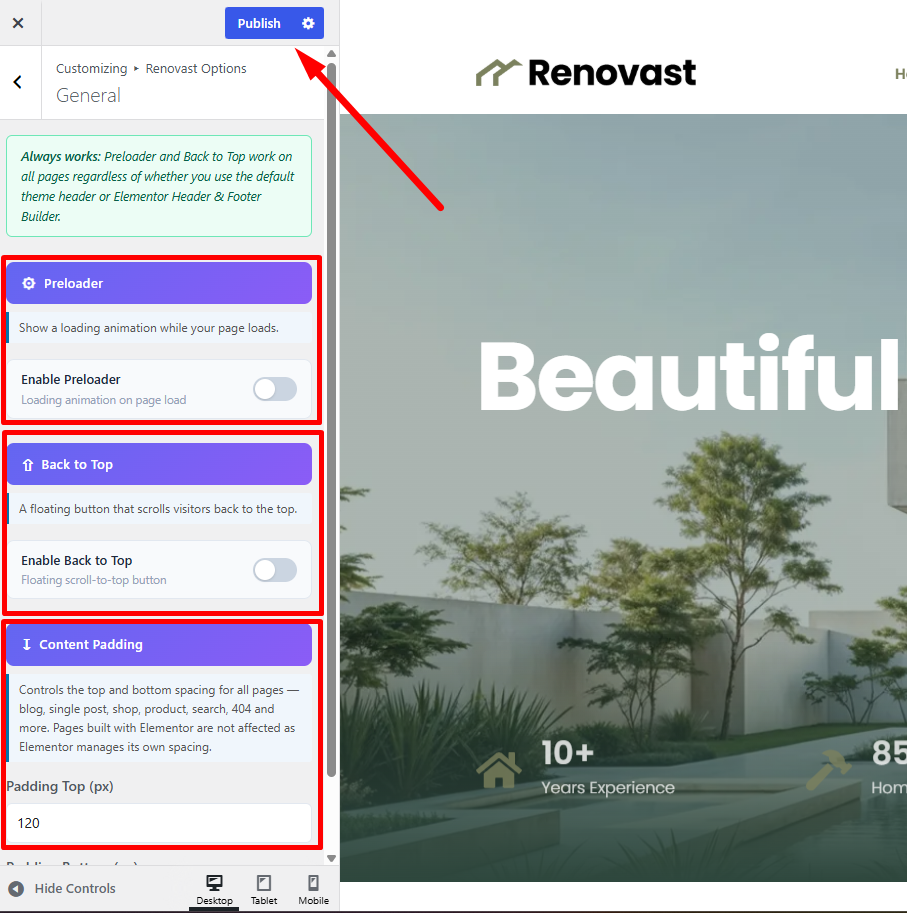This screenshot has width=907, height=913.
Task: Close the Customizer with the X icon
Action: 18,23
